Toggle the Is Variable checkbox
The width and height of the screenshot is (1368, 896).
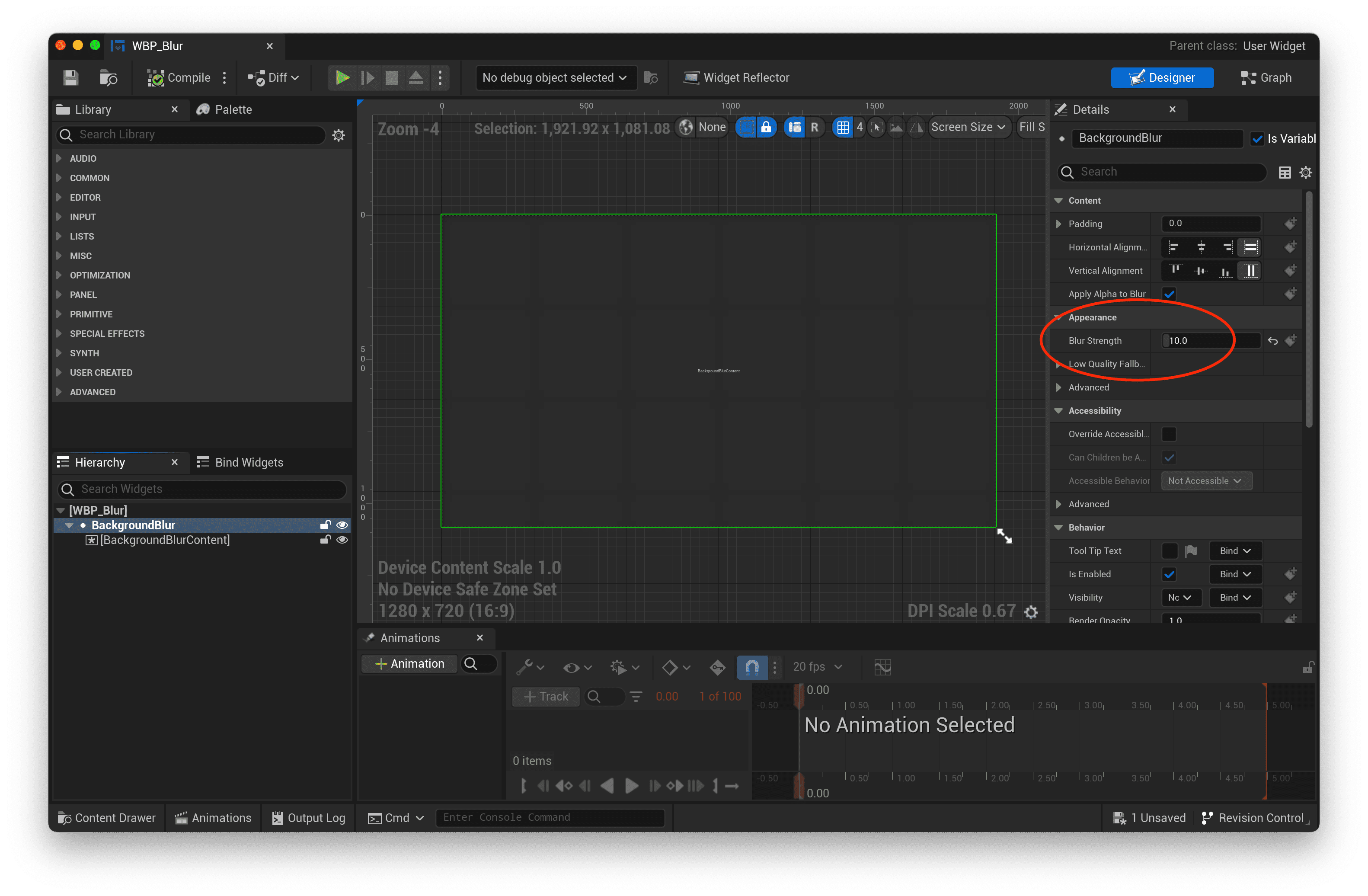[1257, 138]
